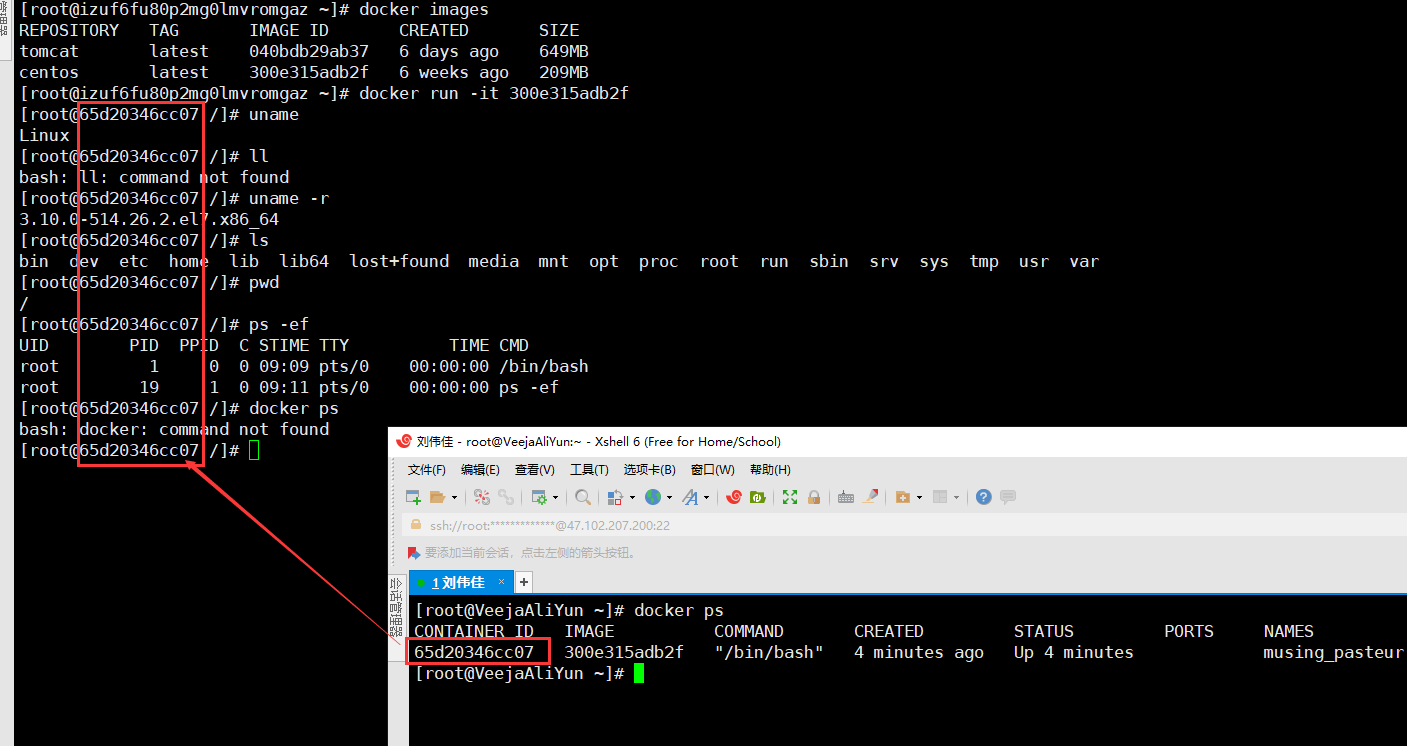Close the '1 刘伟佳' tab with its X
Screen dimensions: 1407x746
click(500, 582)
